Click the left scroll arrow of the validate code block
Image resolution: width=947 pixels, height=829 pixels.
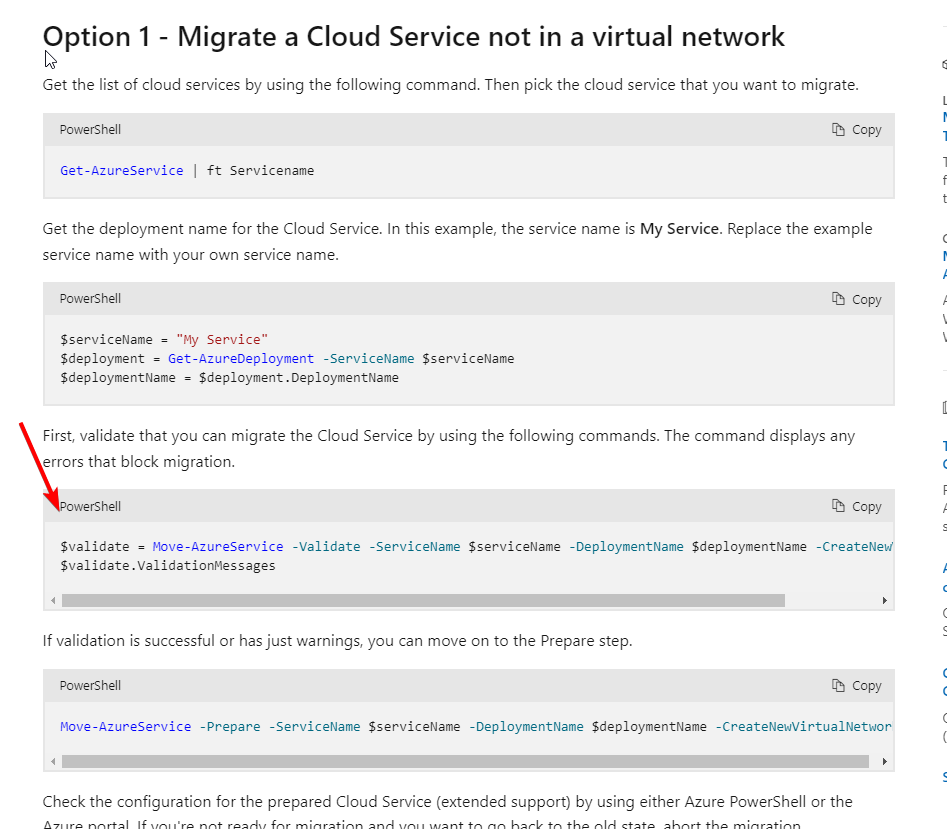tap(53, 601)
